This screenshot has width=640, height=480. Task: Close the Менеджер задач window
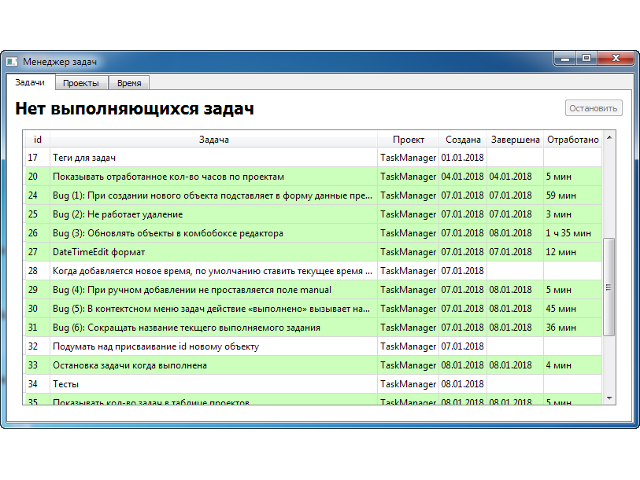(616, 59)
